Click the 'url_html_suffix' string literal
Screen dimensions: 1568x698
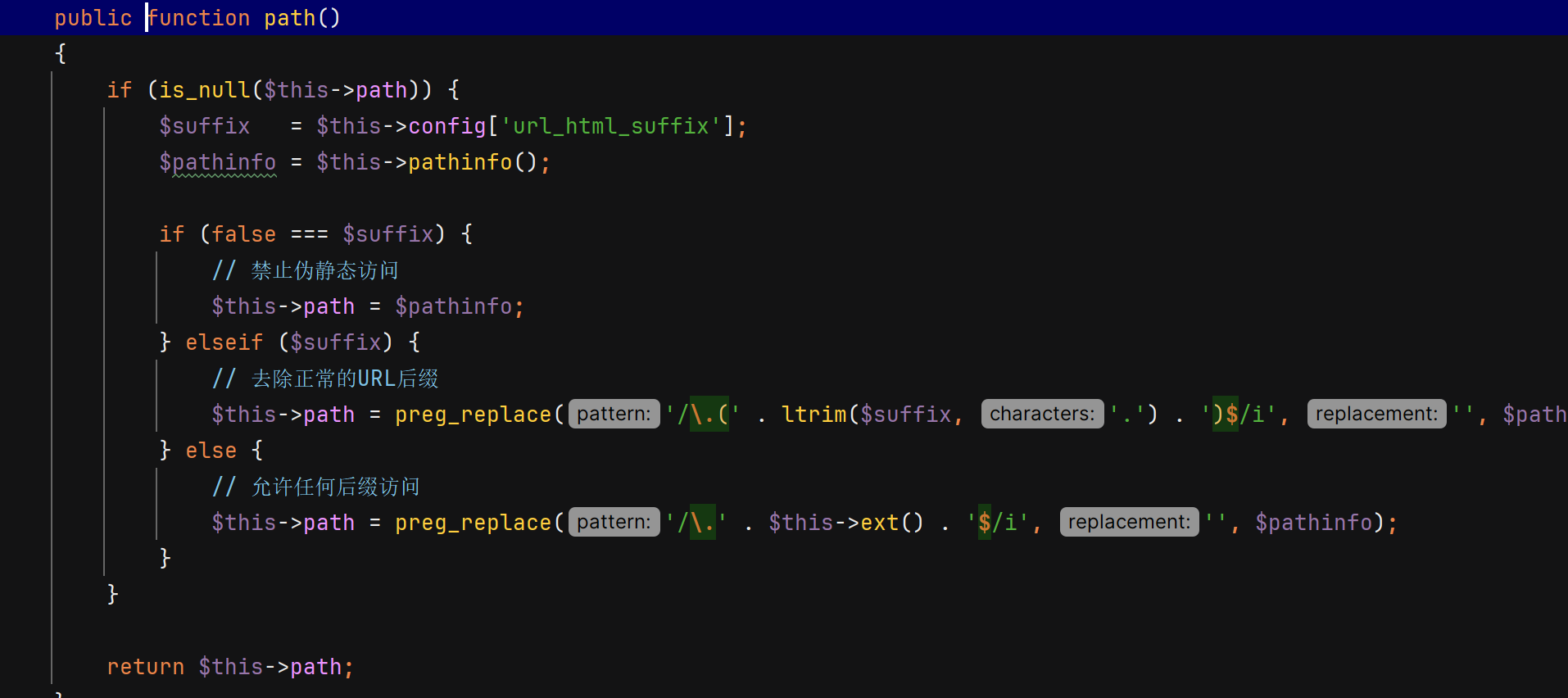[x=611, y=126]
